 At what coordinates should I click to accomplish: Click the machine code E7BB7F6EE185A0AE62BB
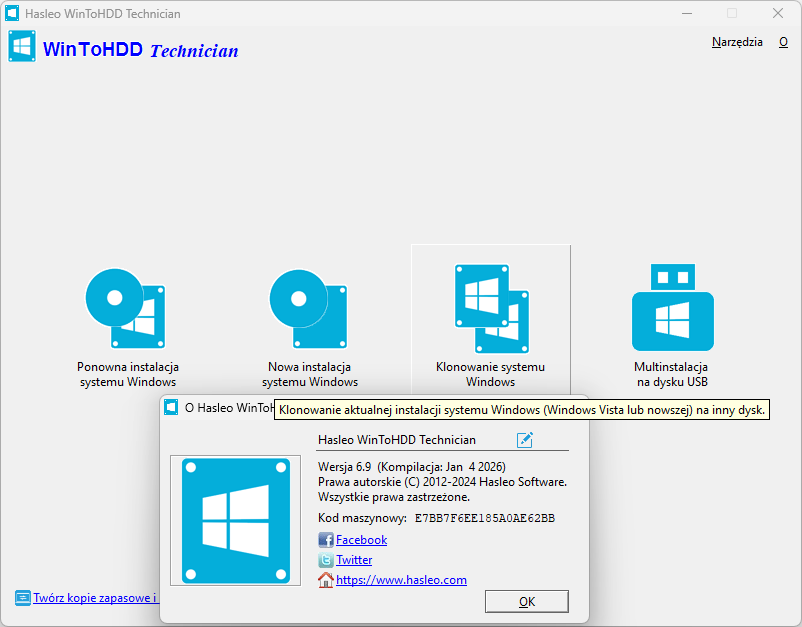tap(484, 518)
